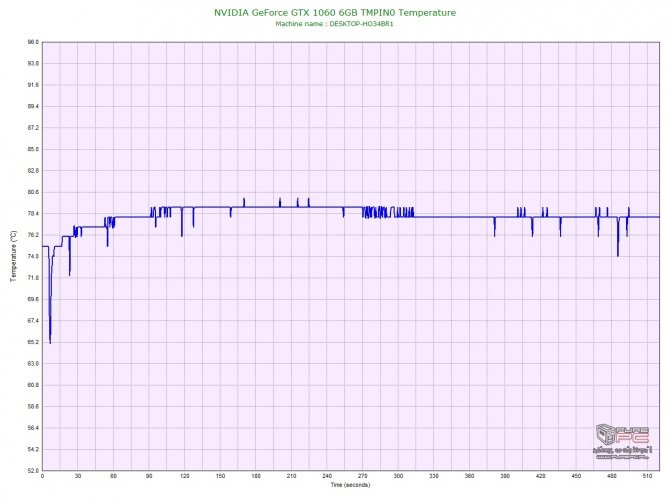Click the 58.6 temperature tick value
This screenshot has height=502, width=670.
[33, 407]
